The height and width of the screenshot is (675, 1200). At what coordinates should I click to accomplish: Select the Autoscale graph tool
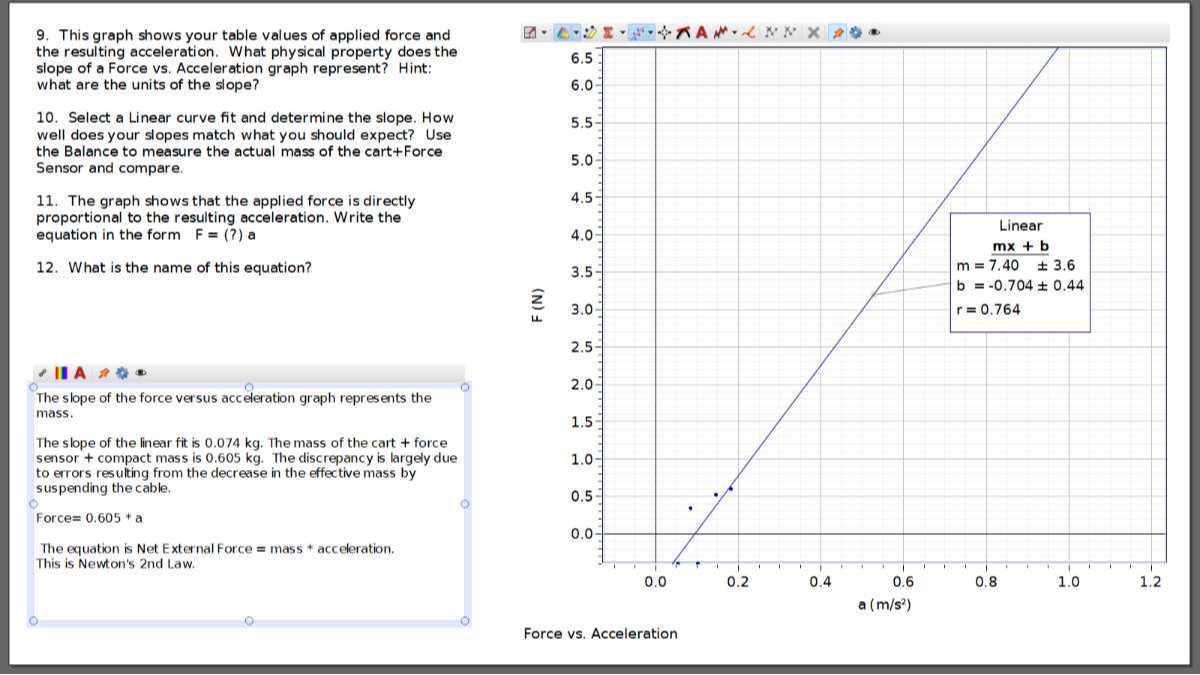(x=563, y=31)
